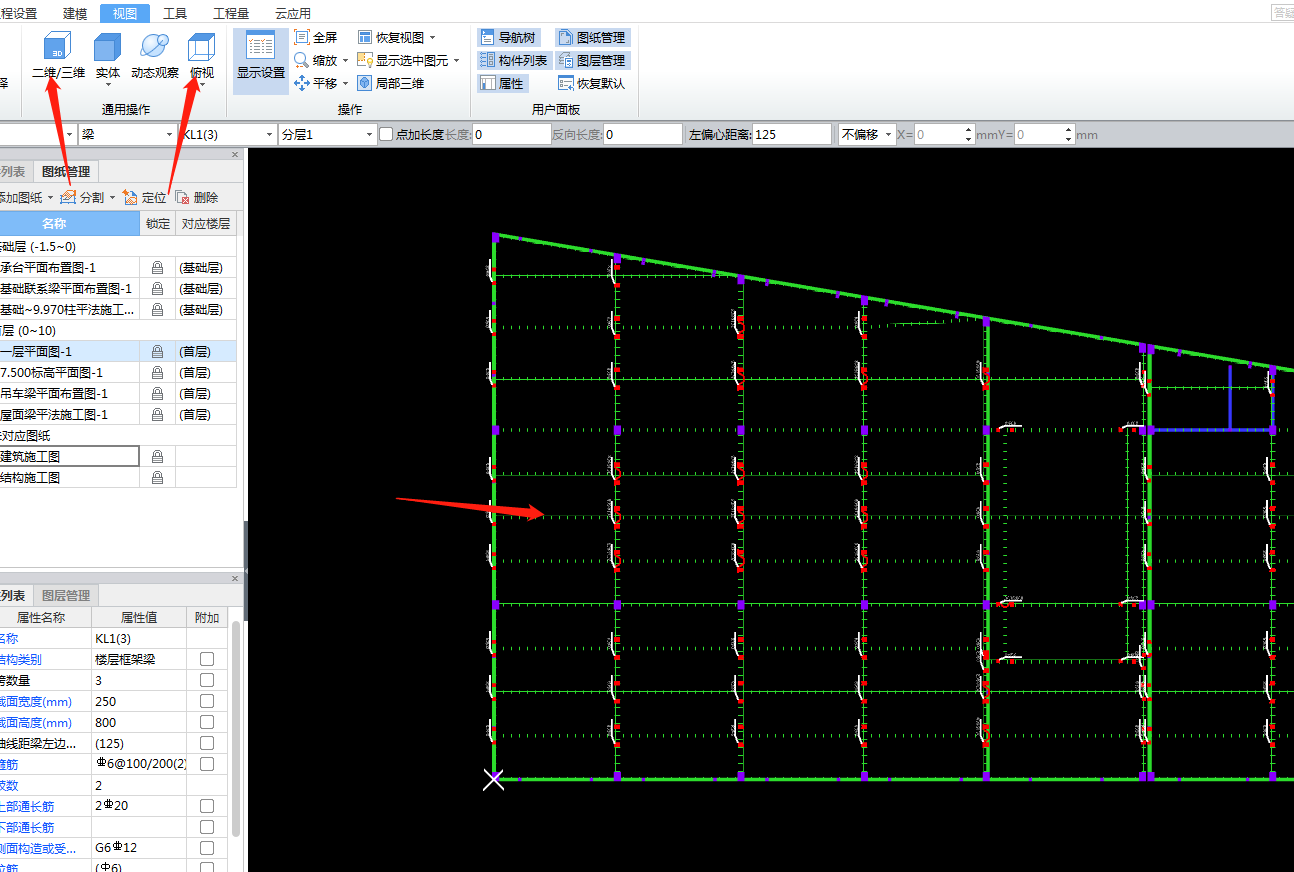The image size is (1294, 872).
Task: Toggle lock for 屋面梁平法施工图-1
Action: pos(157,415)
